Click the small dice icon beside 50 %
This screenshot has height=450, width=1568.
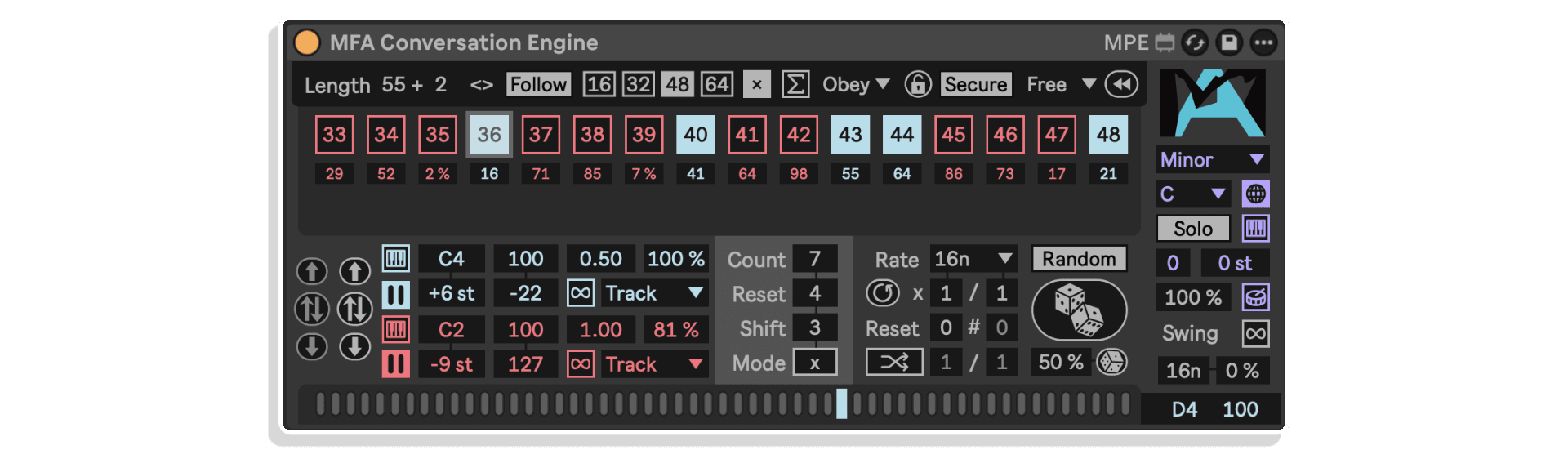pyautogui.click(x=1111, y=362)
